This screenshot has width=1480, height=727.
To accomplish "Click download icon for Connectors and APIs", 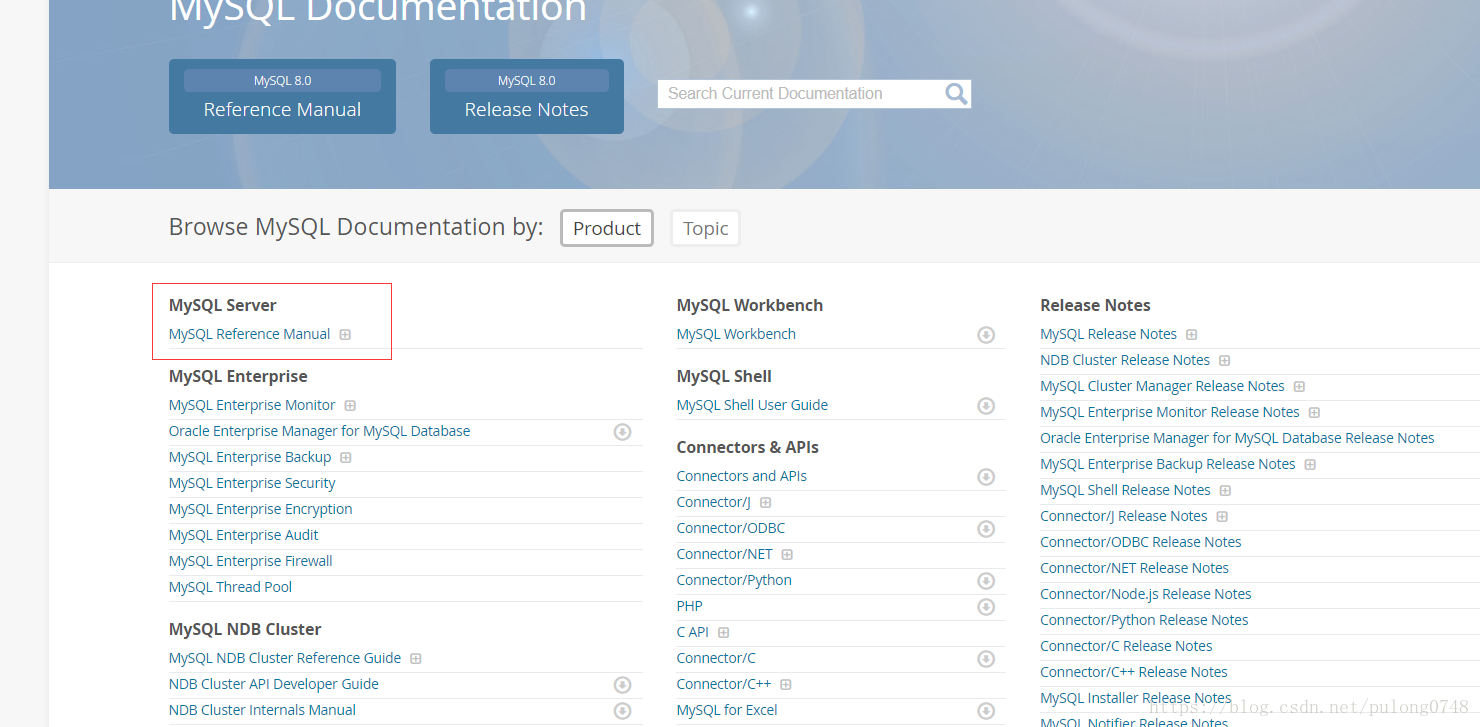I will tap(986, 477).
